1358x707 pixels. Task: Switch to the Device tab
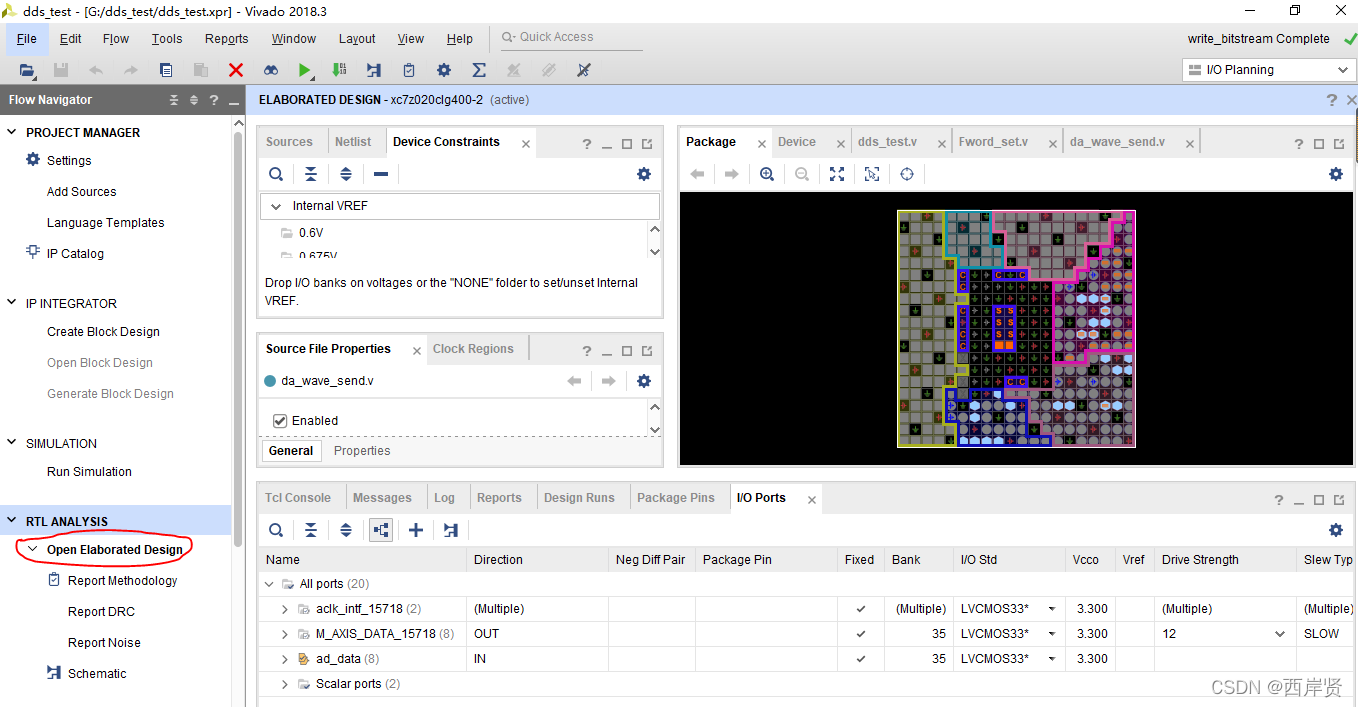pos(797,142)
